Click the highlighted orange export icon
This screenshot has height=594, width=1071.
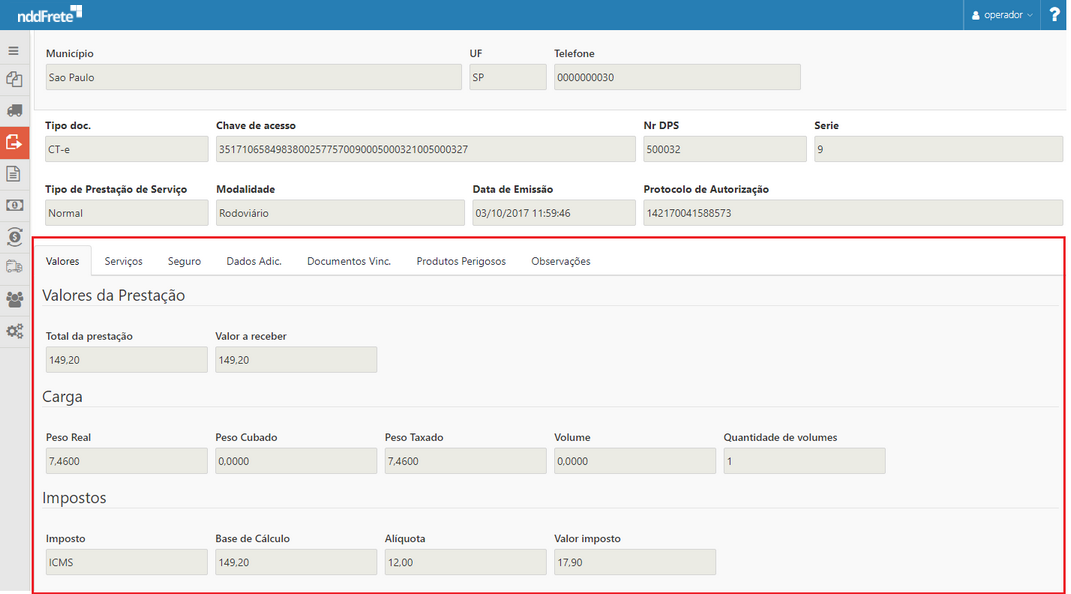pos(14,142)
